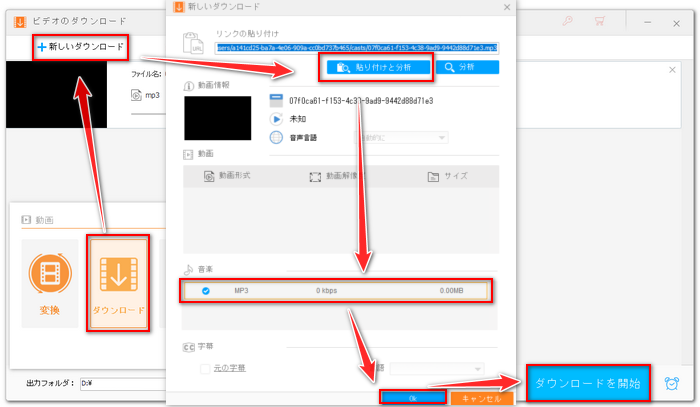Click the app logo in main title bar
Screen dimensions: 700x407
(x=20, y=21)
